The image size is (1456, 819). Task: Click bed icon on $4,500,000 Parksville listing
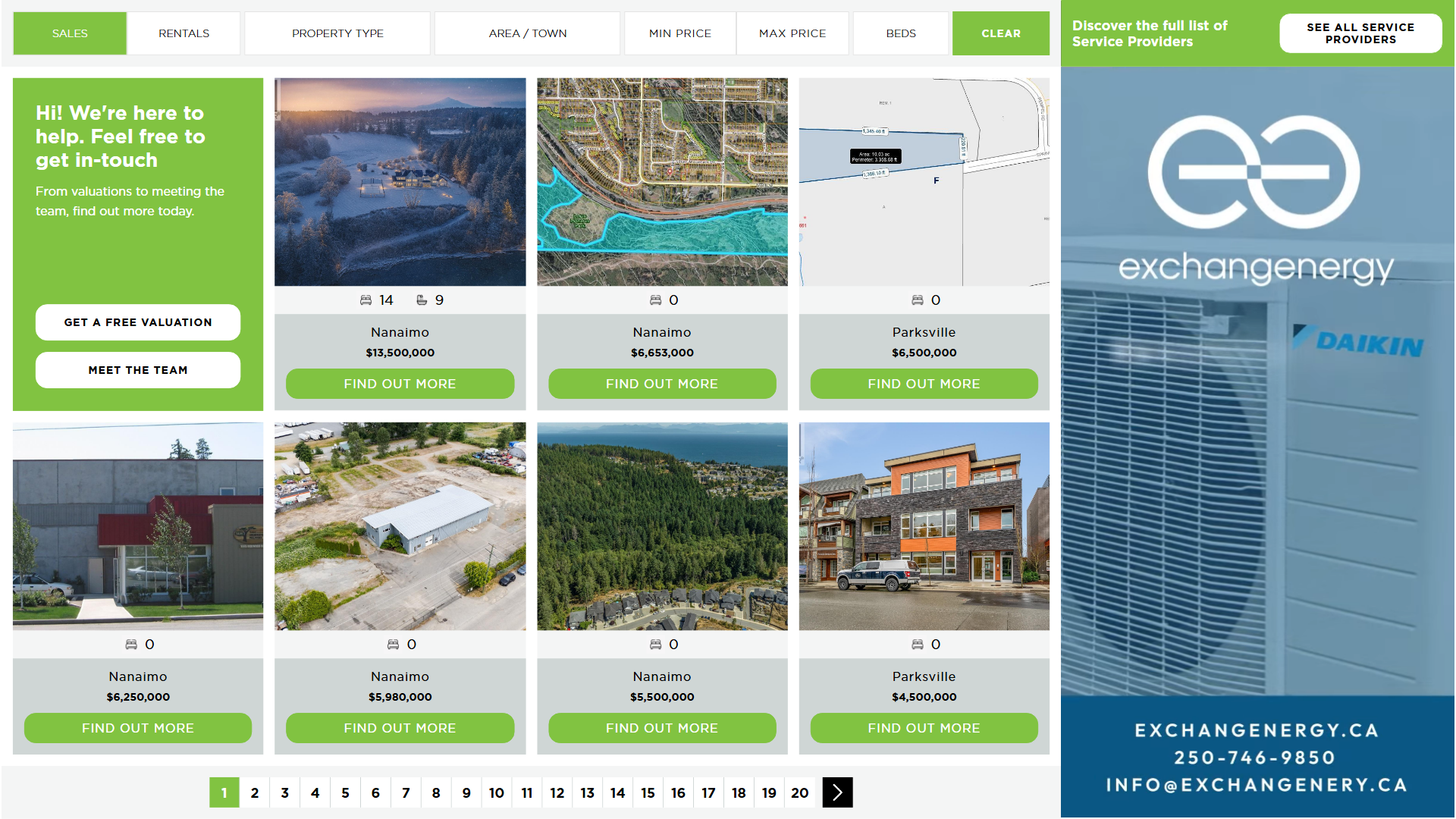[x=917, y=645]
